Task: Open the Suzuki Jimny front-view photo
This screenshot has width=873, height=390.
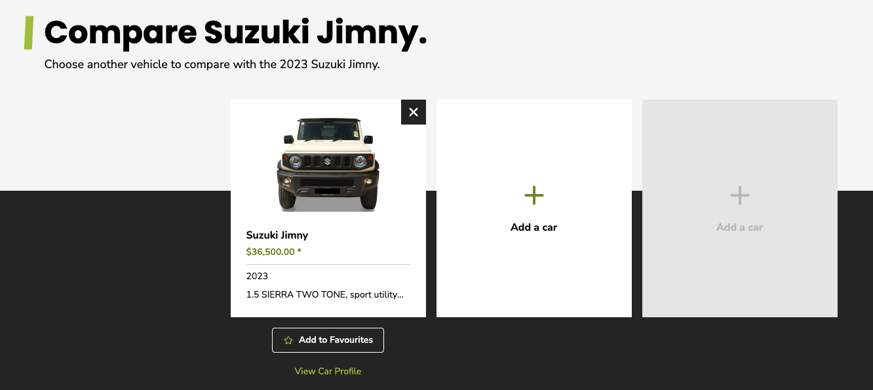Action: click(x=328, y=164)
